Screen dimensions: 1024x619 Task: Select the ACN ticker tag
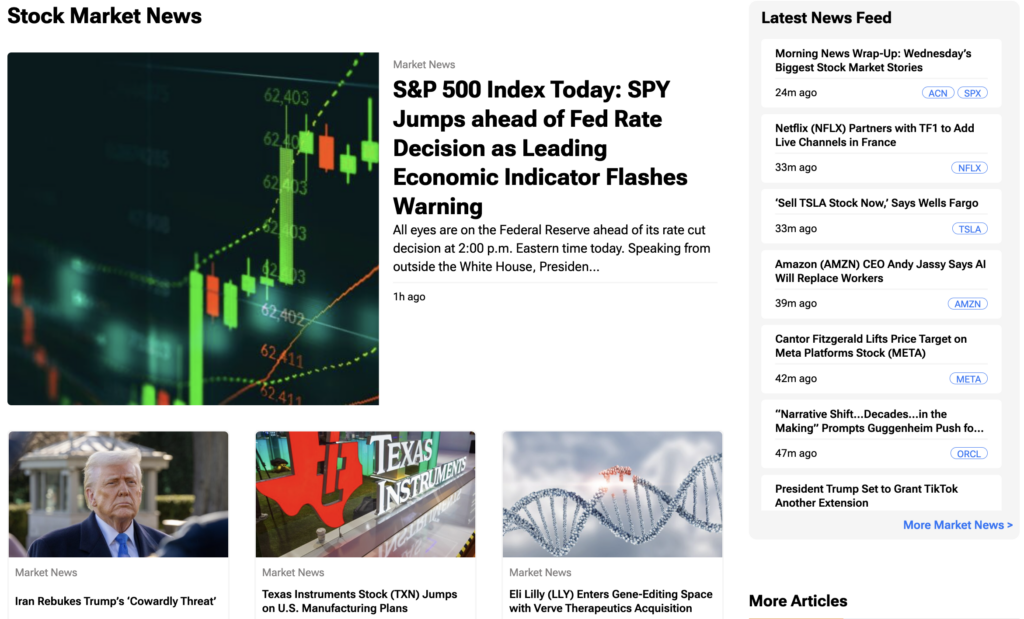tap(938, 93)
